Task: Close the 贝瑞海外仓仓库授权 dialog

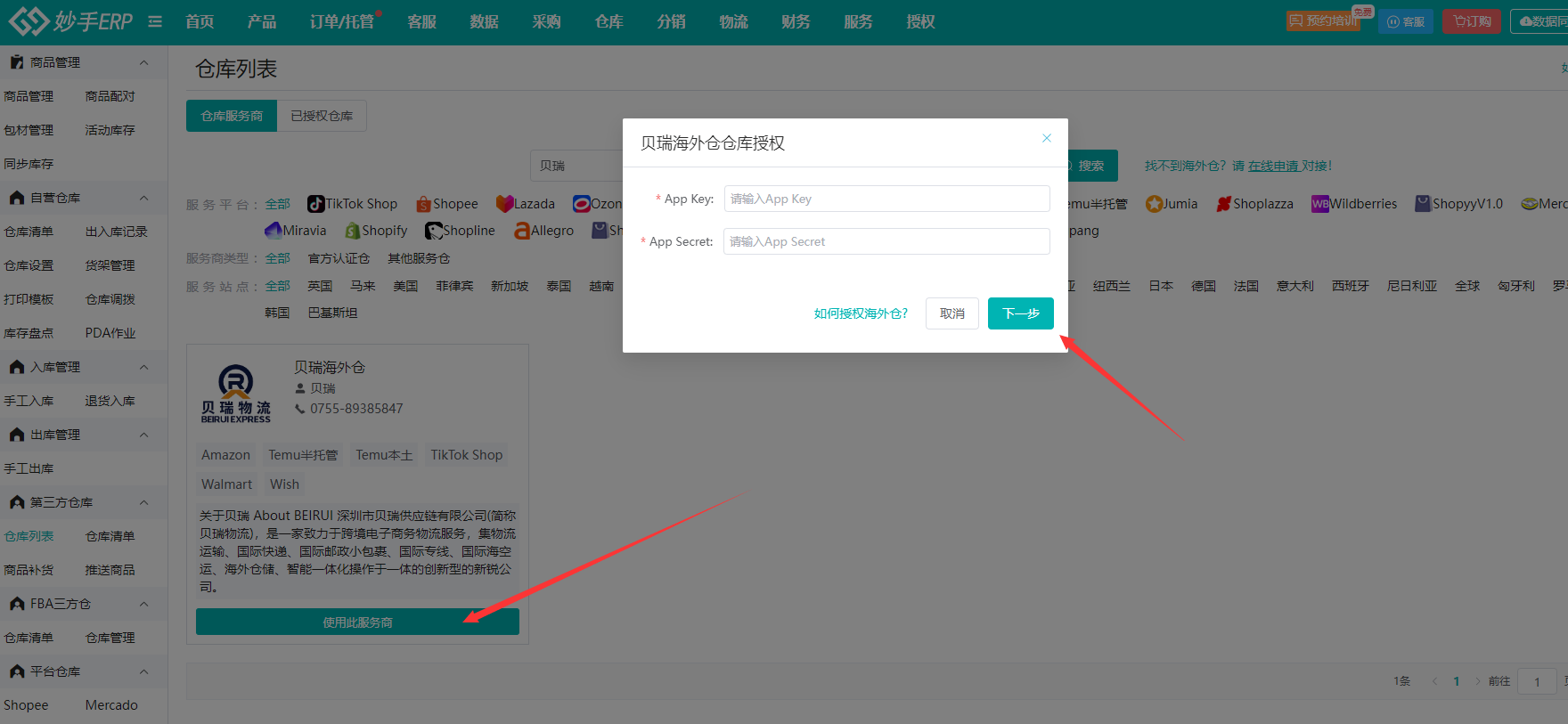Action: 1047,138
